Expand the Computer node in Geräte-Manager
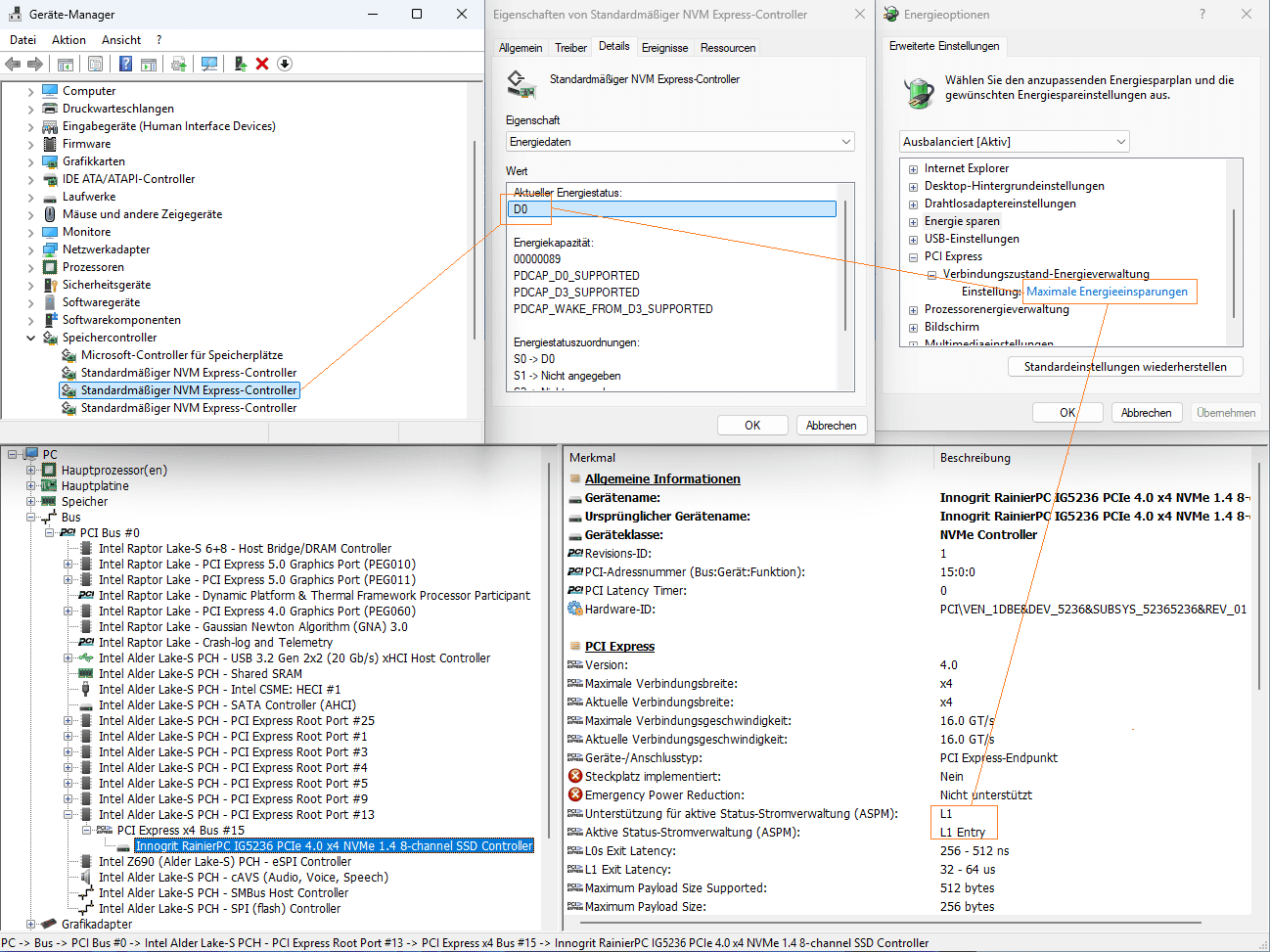 click(30, 91)
